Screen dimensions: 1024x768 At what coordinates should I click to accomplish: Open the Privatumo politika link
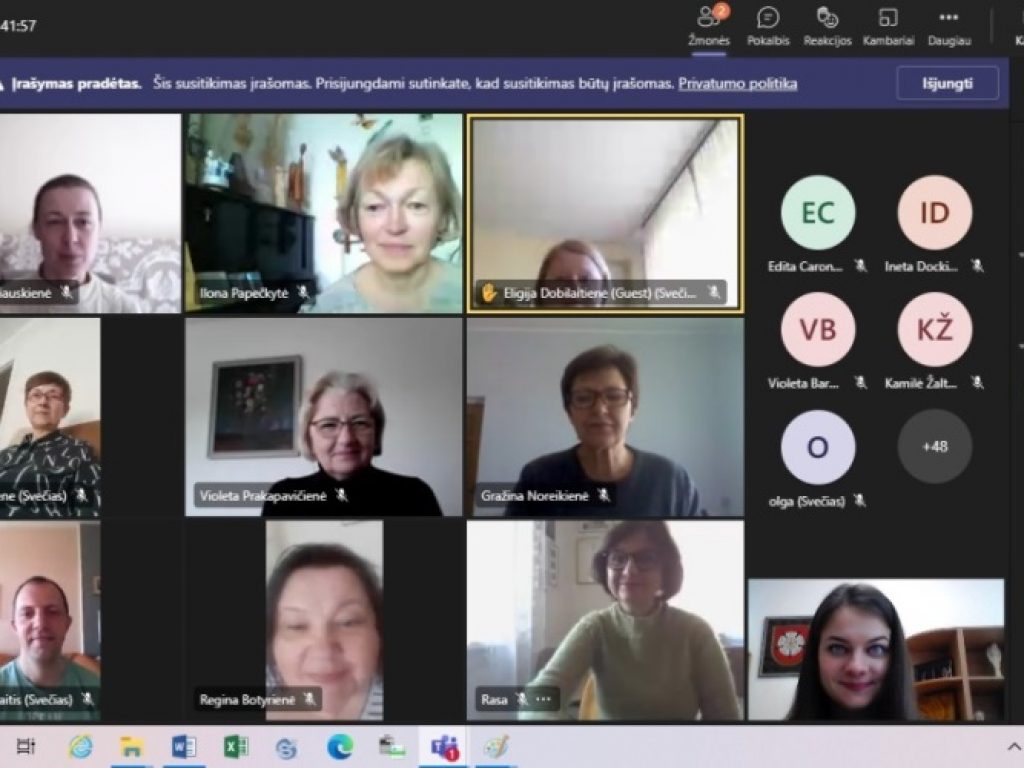pos(737,84)
